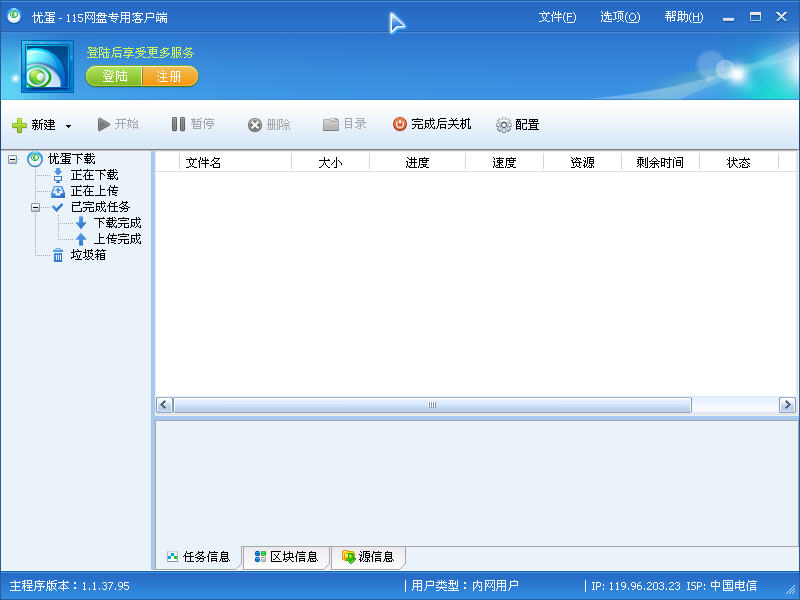Click the 删除 delete icon in toolbar
The height and width of the screenshot is (600, 800).
pyautogui.click(x=255, y=125)
